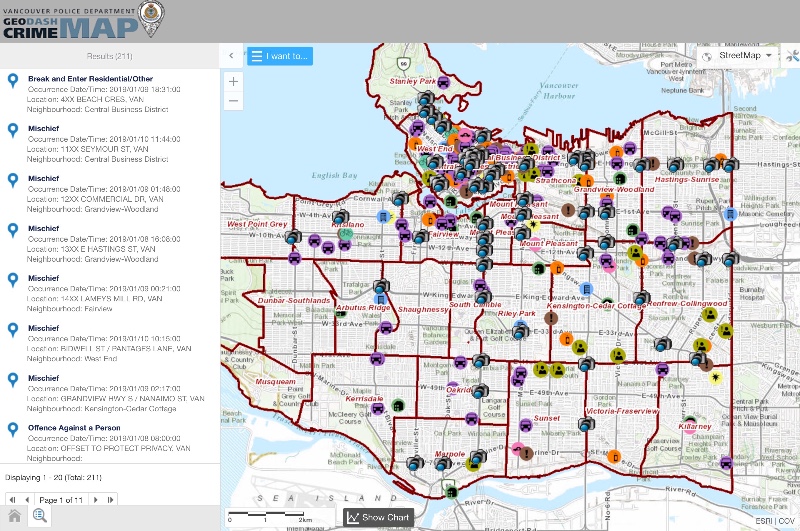Click the Show Chart button
Screen dimensions: 800x531
(x=378, y=517)
